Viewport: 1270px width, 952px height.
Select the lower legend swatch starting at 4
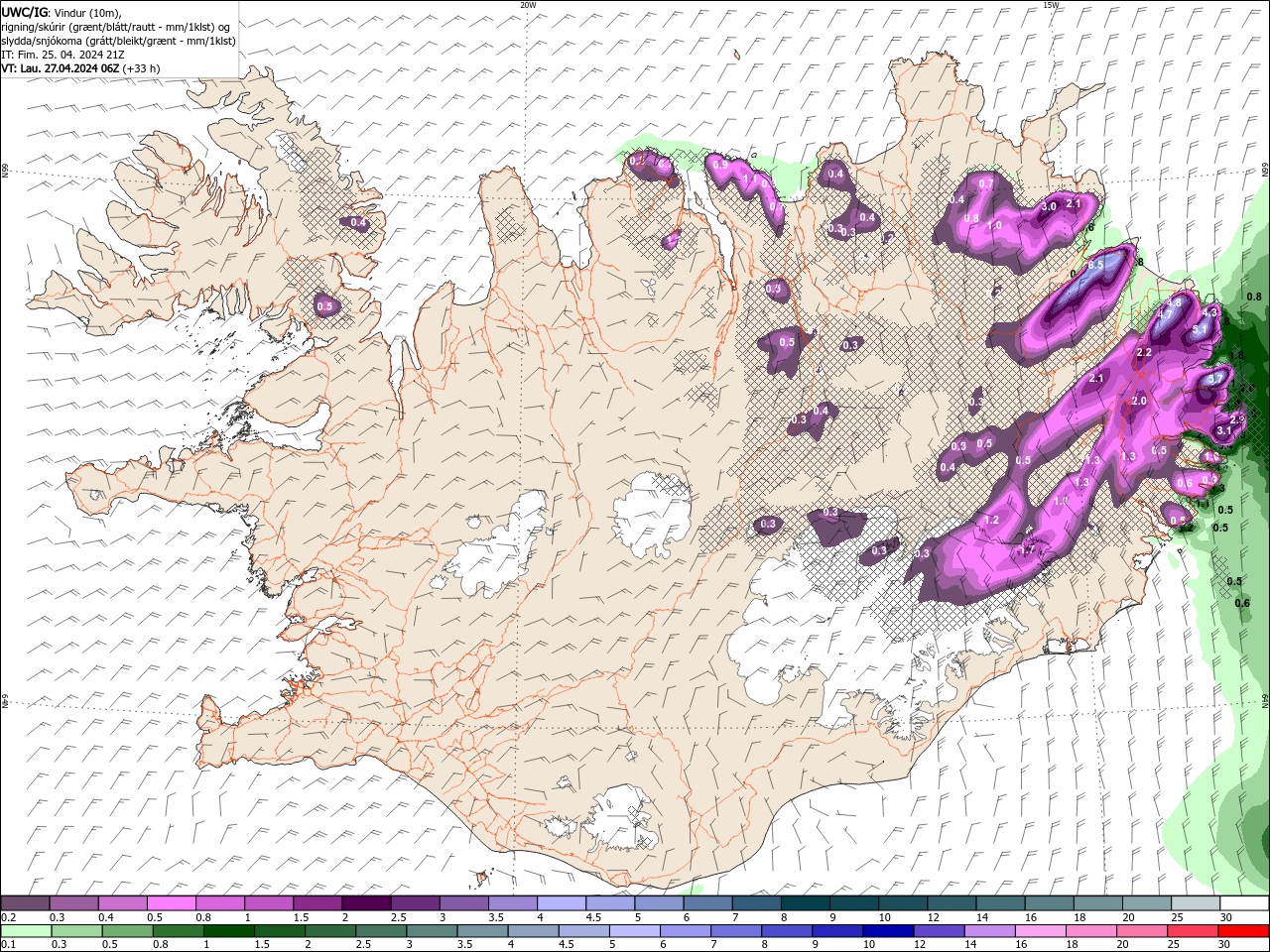[x=533, y=931]
